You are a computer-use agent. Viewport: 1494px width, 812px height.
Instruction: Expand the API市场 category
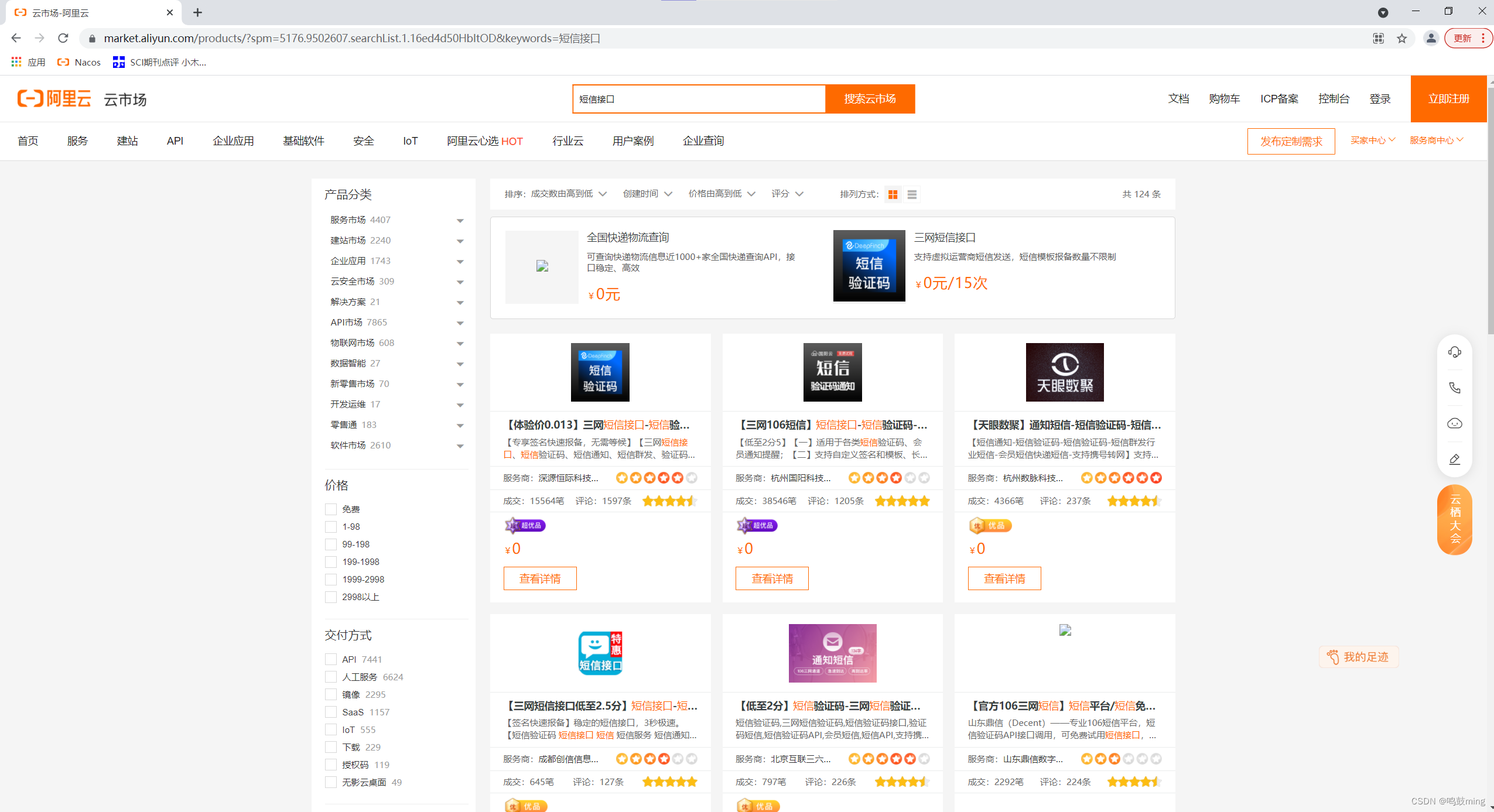[x=460, y=323]
